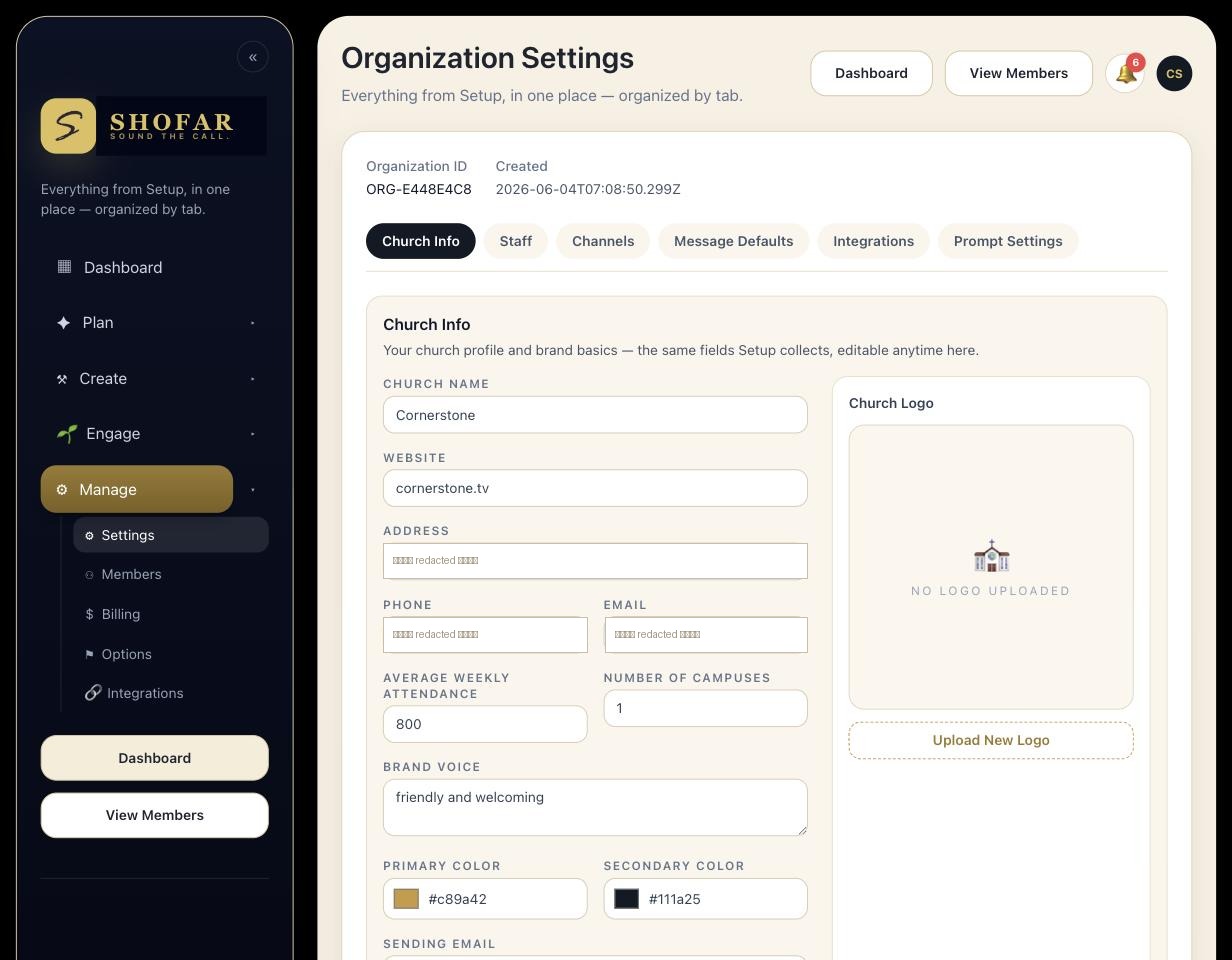1232x960 pixels.
Task: Collapse the sidebar with the double-chevron button
Action: [x=253, y=57]
